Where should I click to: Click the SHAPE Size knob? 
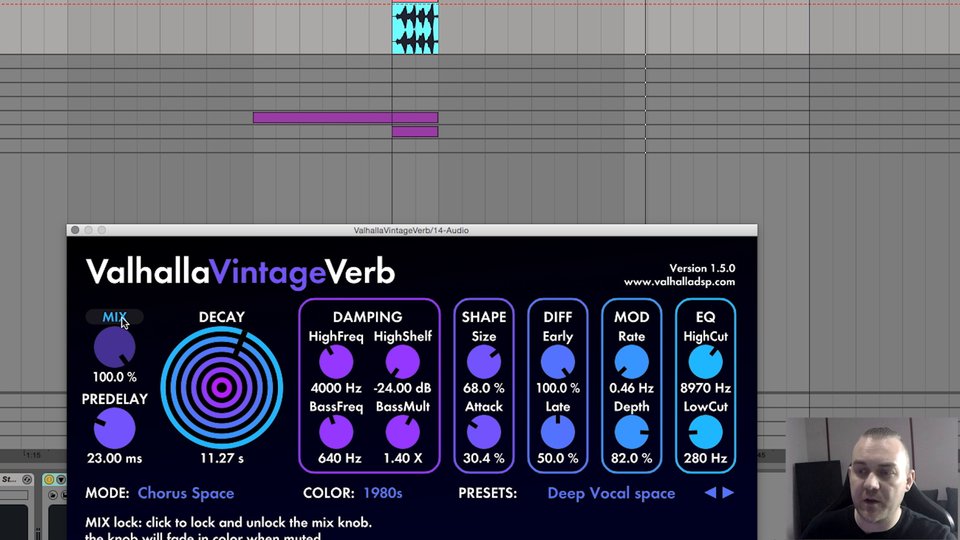484,362
